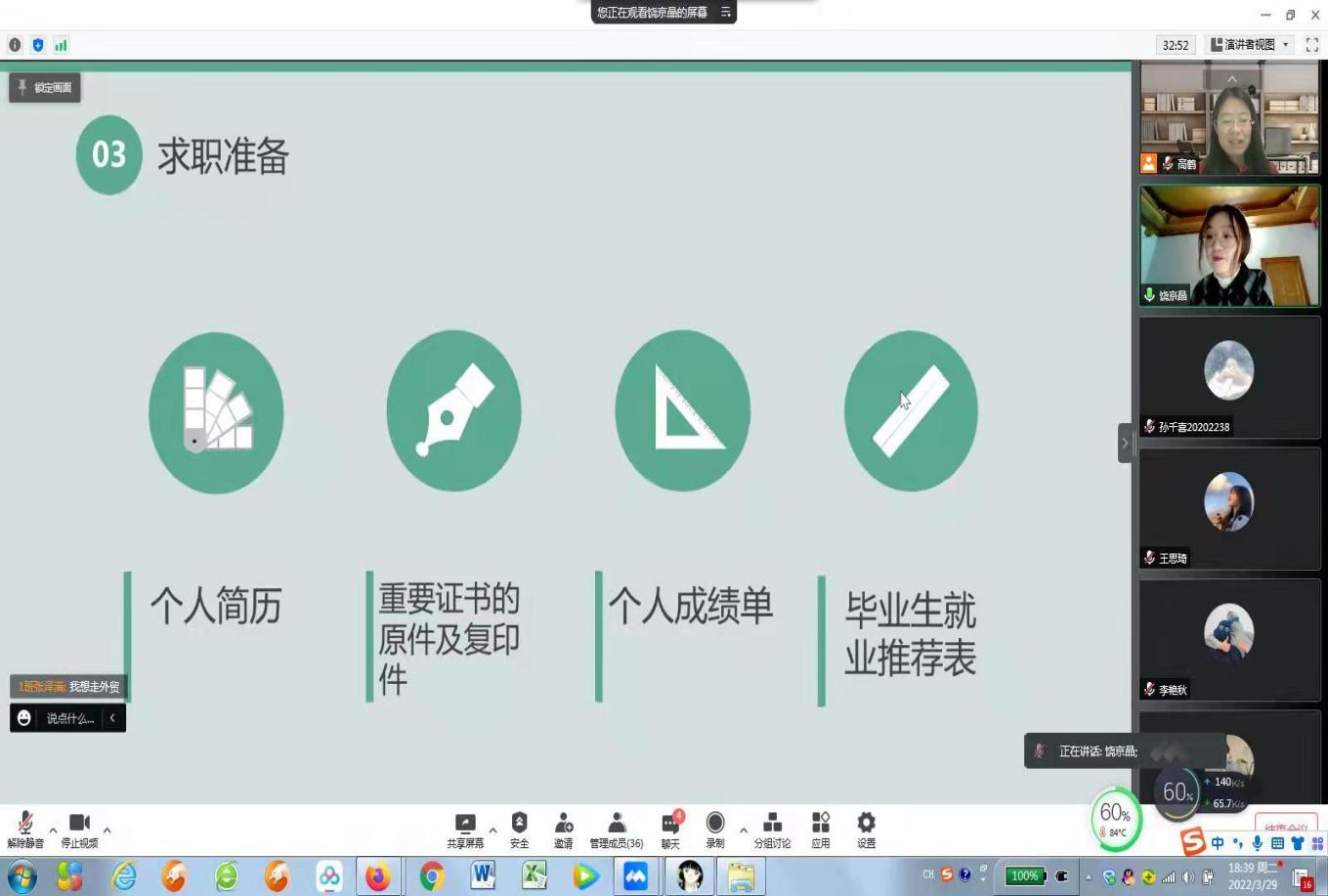
Task: Open the 设置 settings gear
Action: pyautogui.click(x=866, y=824)
